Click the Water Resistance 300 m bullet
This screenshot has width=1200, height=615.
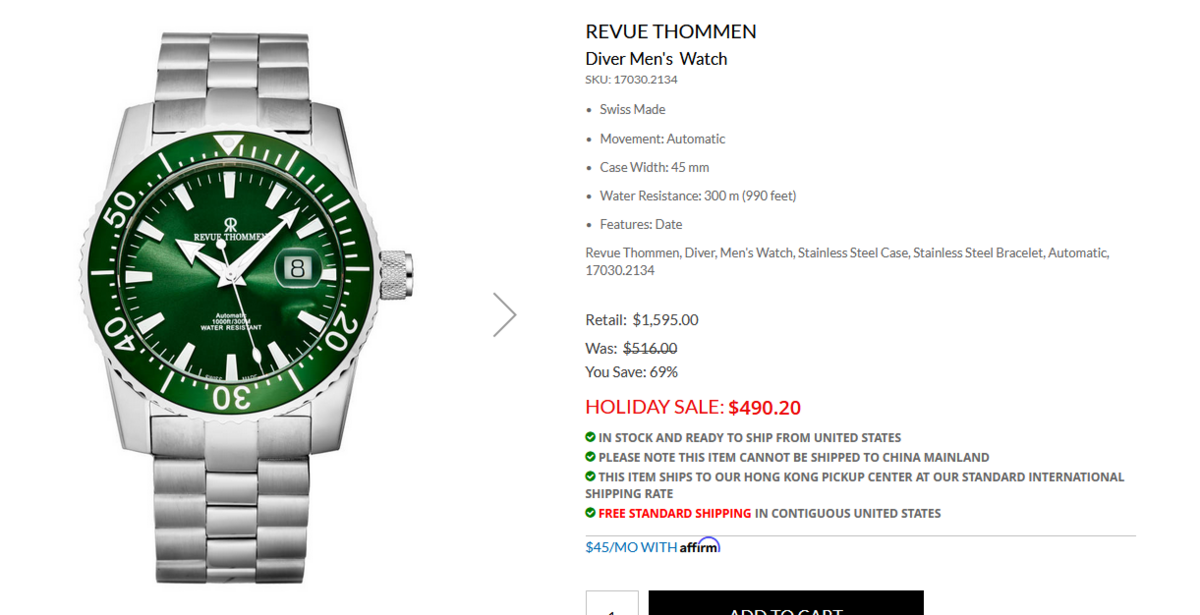(x=698, y=196)
